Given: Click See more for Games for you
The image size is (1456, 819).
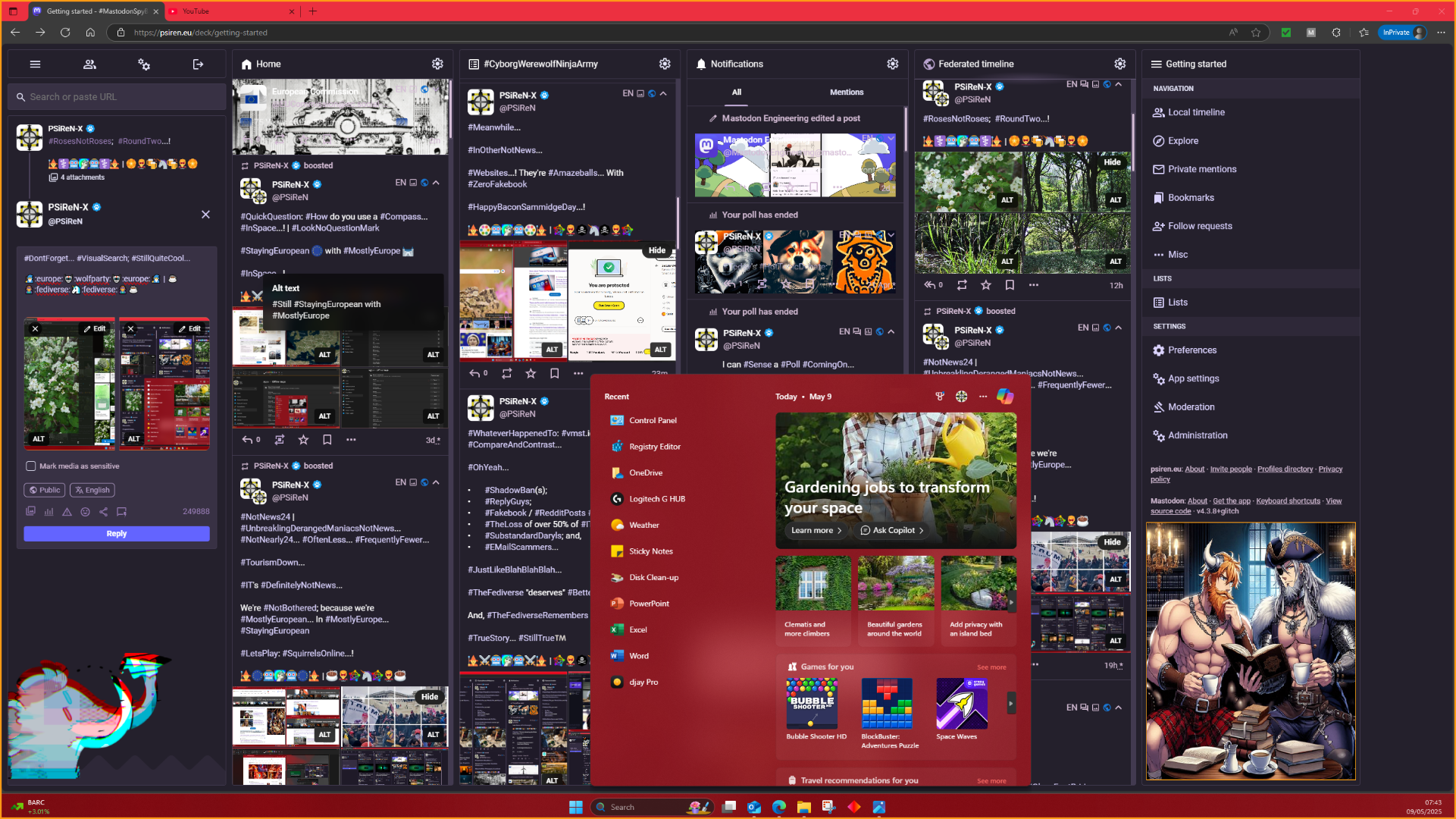Looking at the screenshot, I should point(991,667).
